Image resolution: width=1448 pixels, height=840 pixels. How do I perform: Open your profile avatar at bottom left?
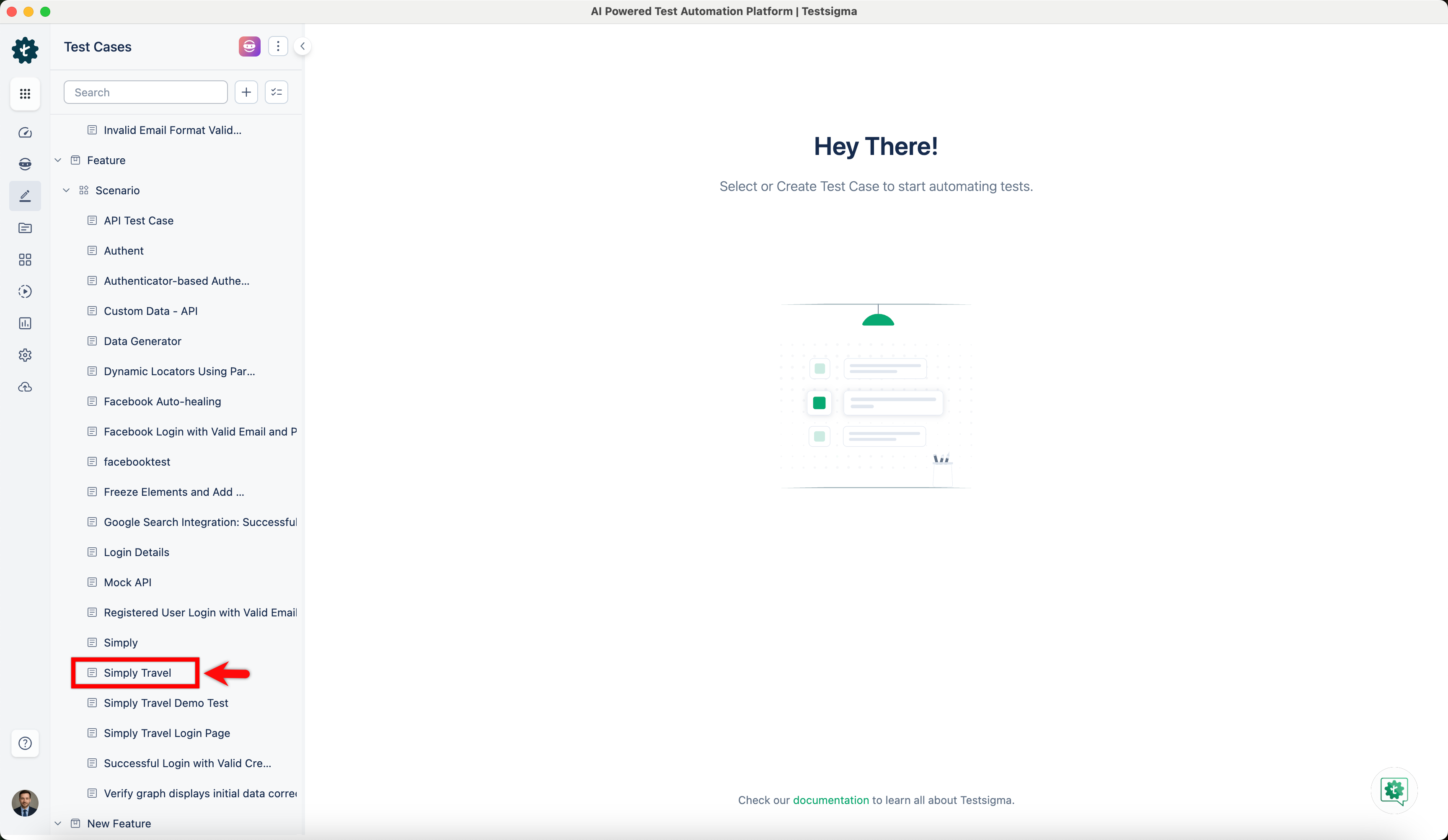point(25,803)
